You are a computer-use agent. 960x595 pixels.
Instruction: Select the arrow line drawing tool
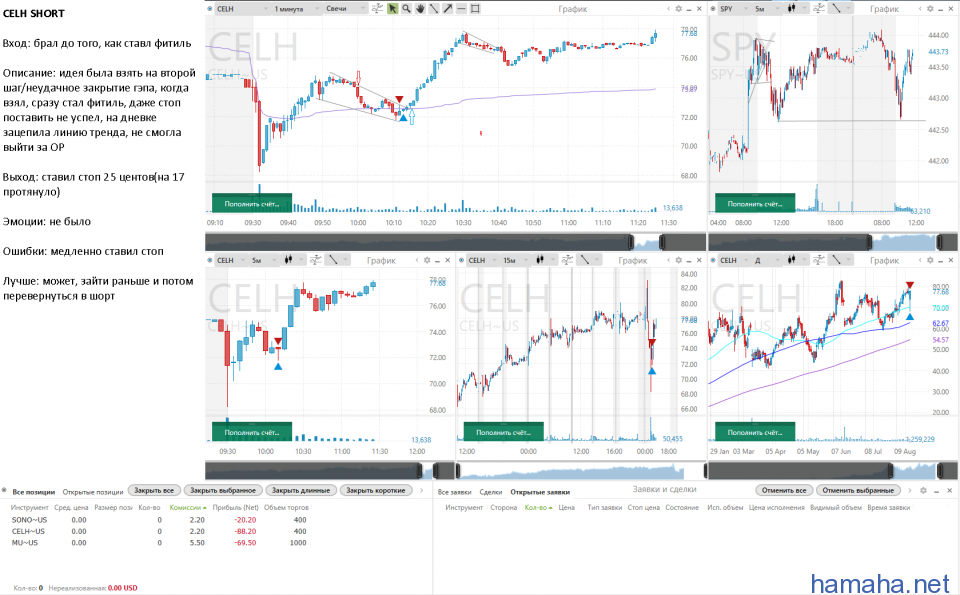448,9
